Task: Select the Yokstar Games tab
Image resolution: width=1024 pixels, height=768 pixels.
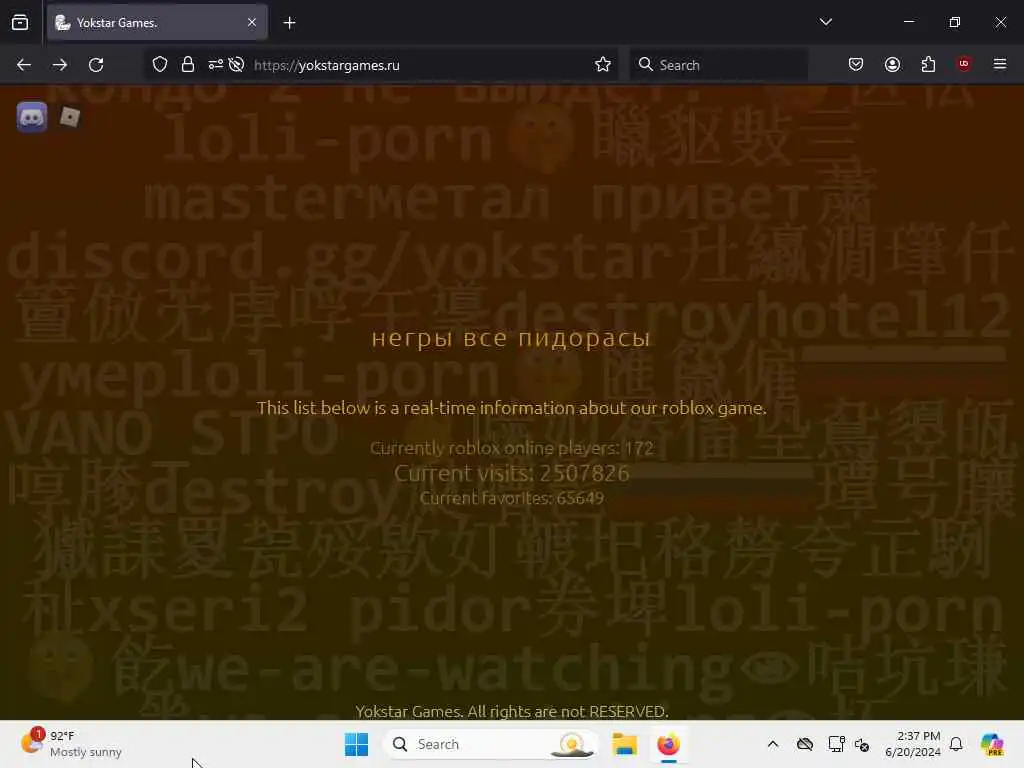Action: 157,23
